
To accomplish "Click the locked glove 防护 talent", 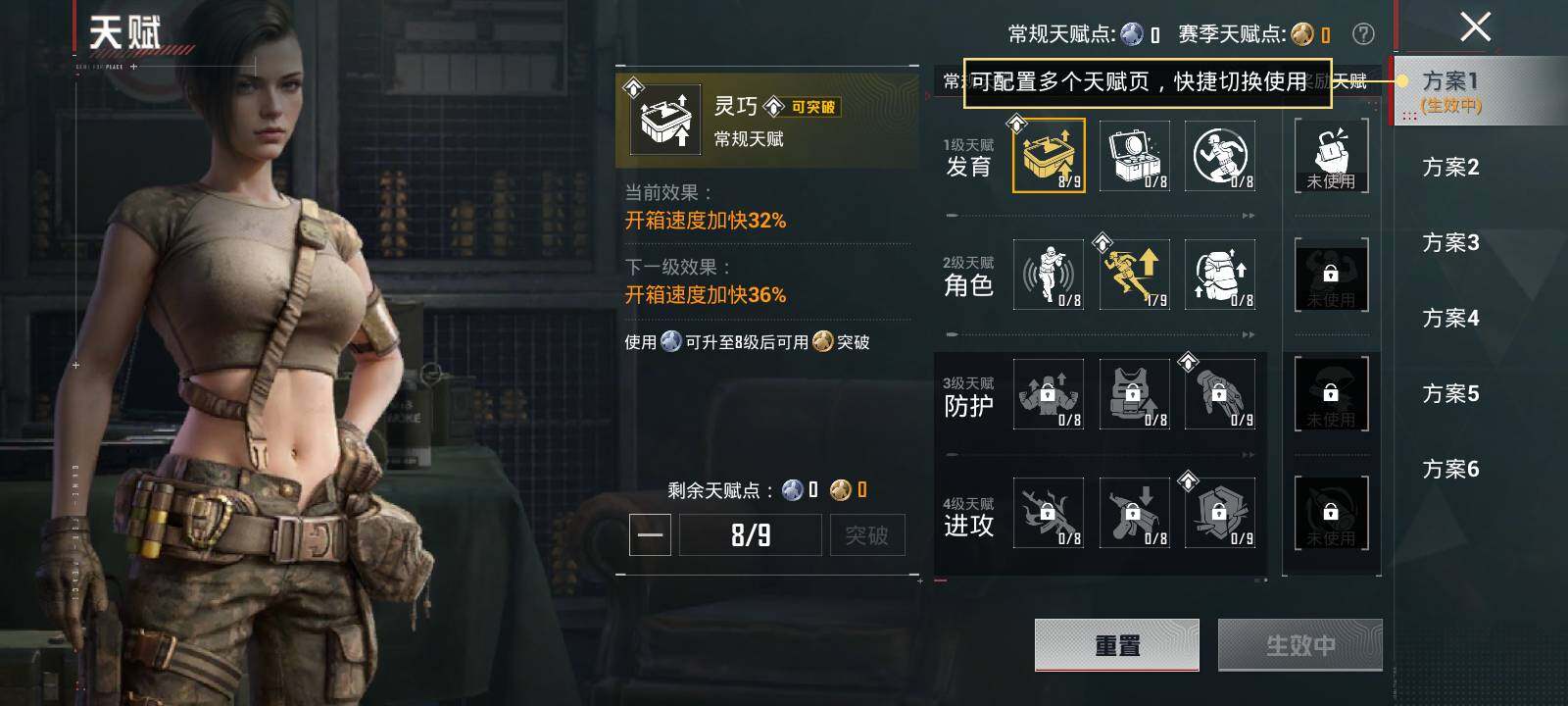I will coord(1220,394).
